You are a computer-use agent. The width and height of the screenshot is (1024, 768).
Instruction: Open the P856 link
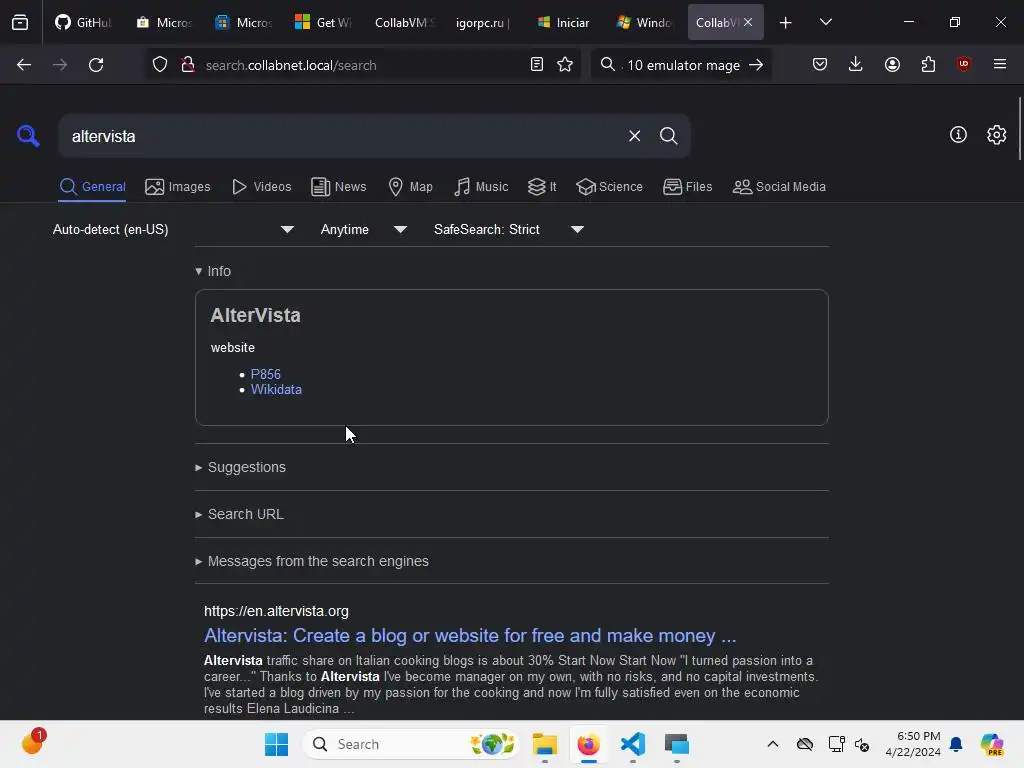[266, 374]
